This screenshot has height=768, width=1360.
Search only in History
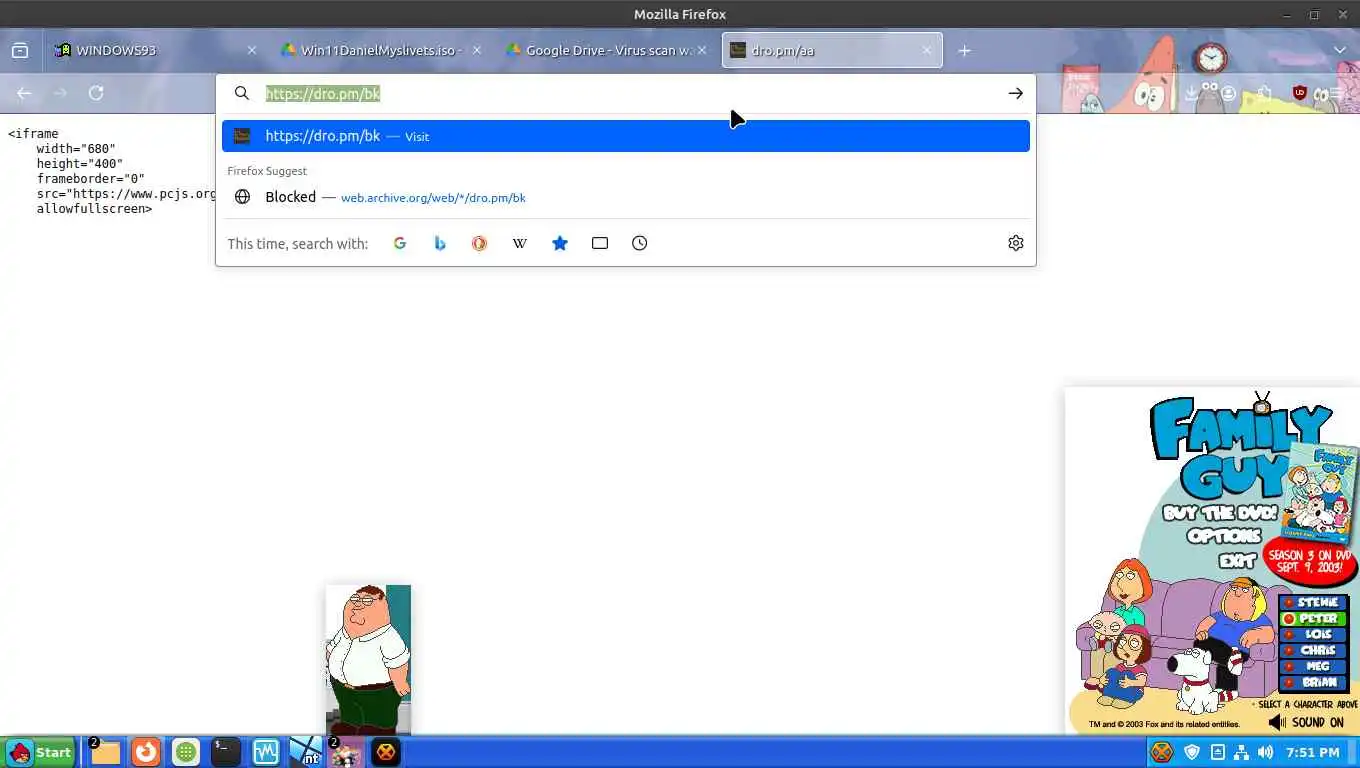pos(640,243)
